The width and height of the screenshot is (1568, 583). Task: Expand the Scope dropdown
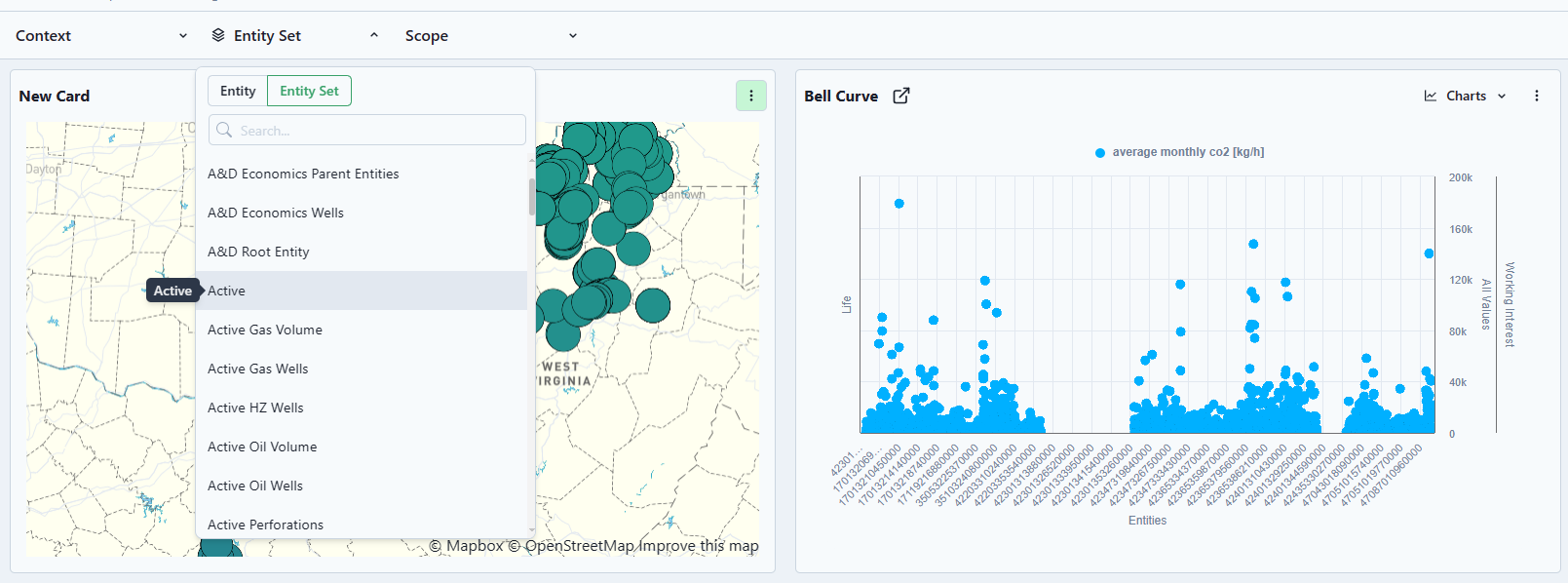(x=491, y=35)
